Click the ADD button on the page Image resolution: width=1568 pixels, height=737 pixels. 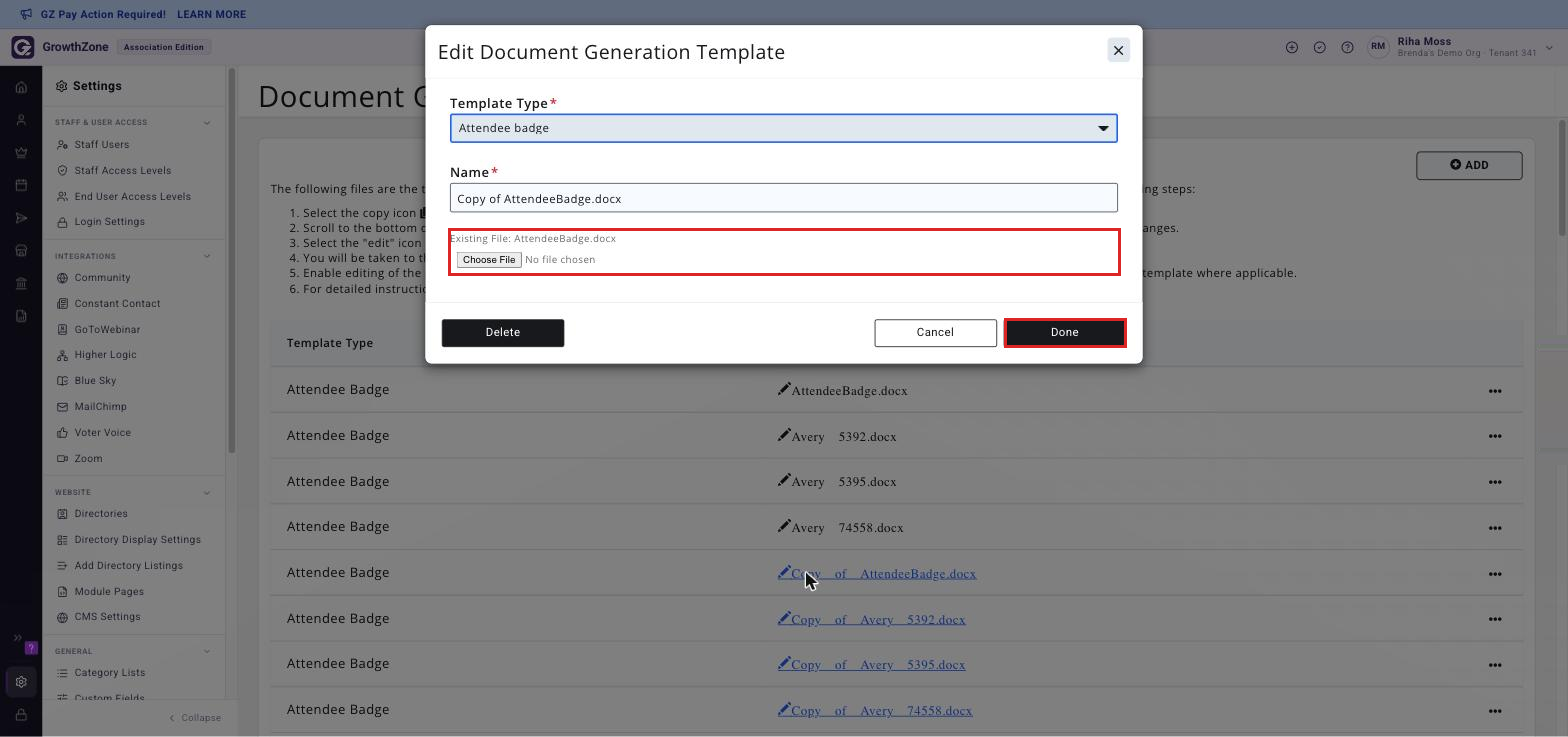[1469, 165]
